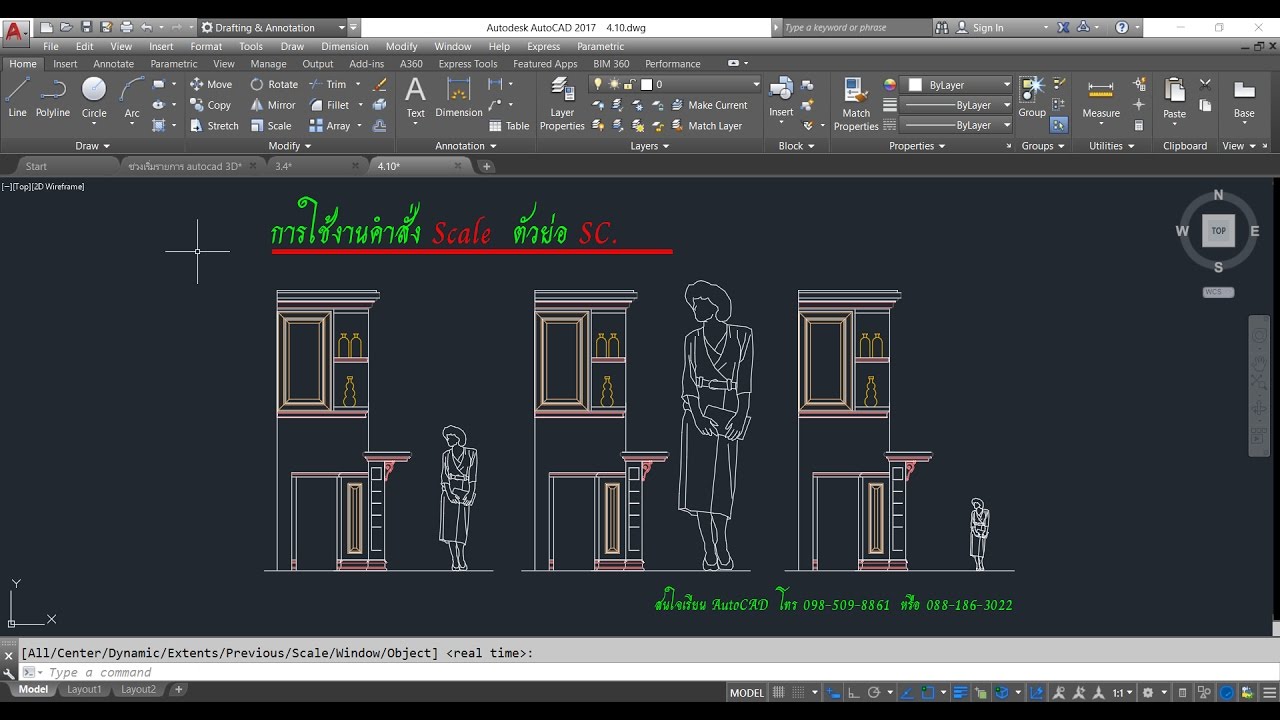Open the Dimension menu
Viewport: 1280px width, 720px height.
click(x=345, y=46)
